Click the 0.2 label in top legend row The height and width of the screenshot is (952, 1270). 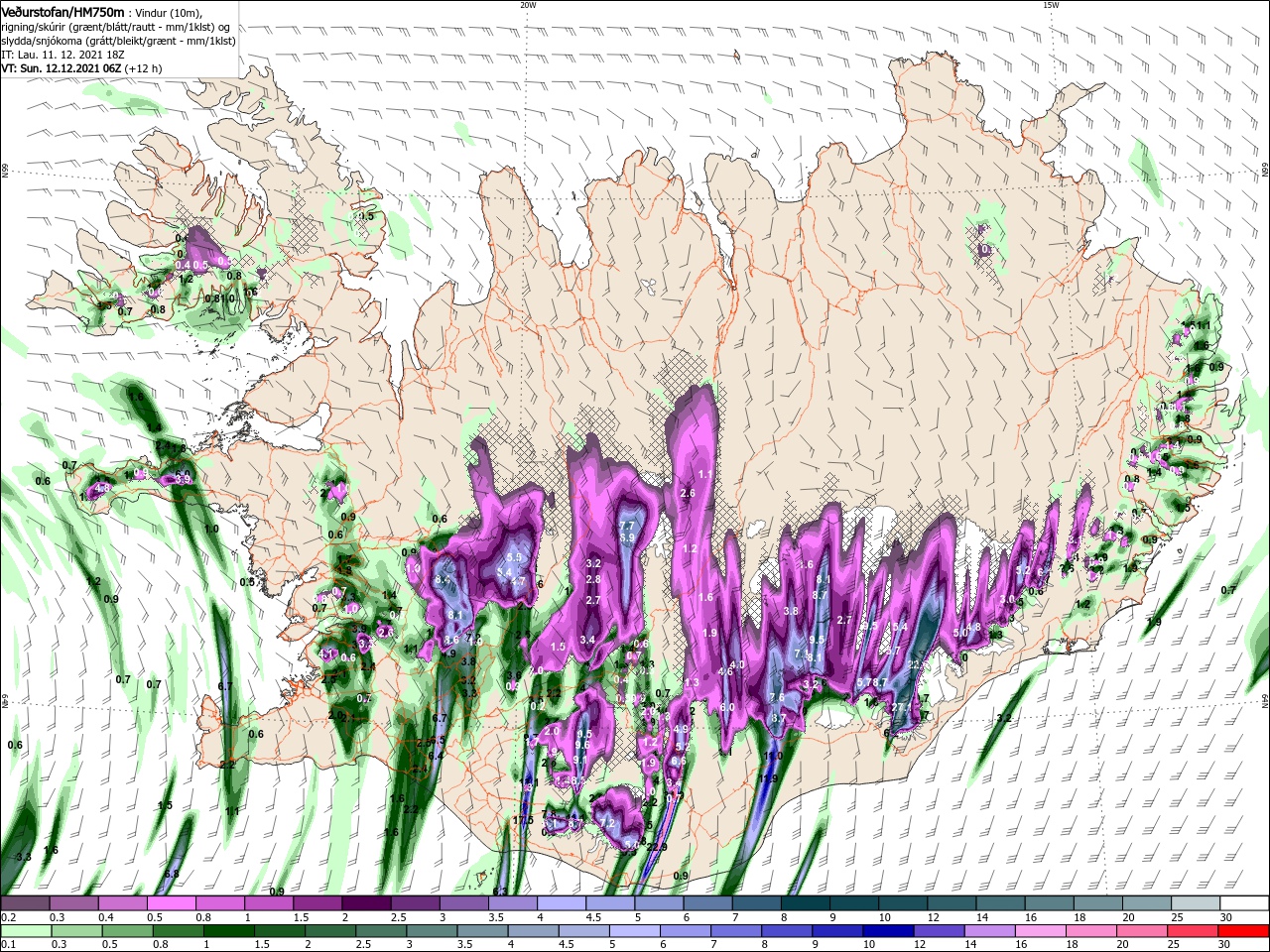8,917
